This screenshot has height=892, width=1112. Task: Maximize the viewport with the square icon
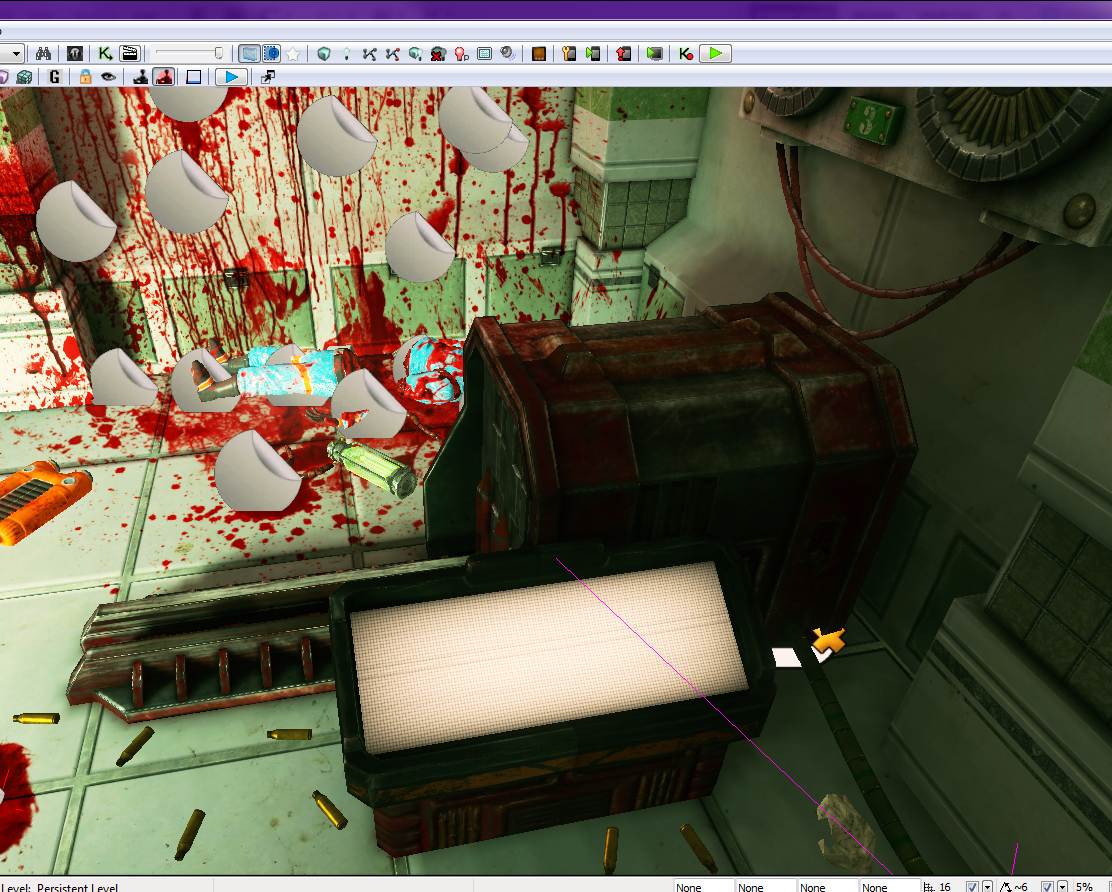coord(194,77)
